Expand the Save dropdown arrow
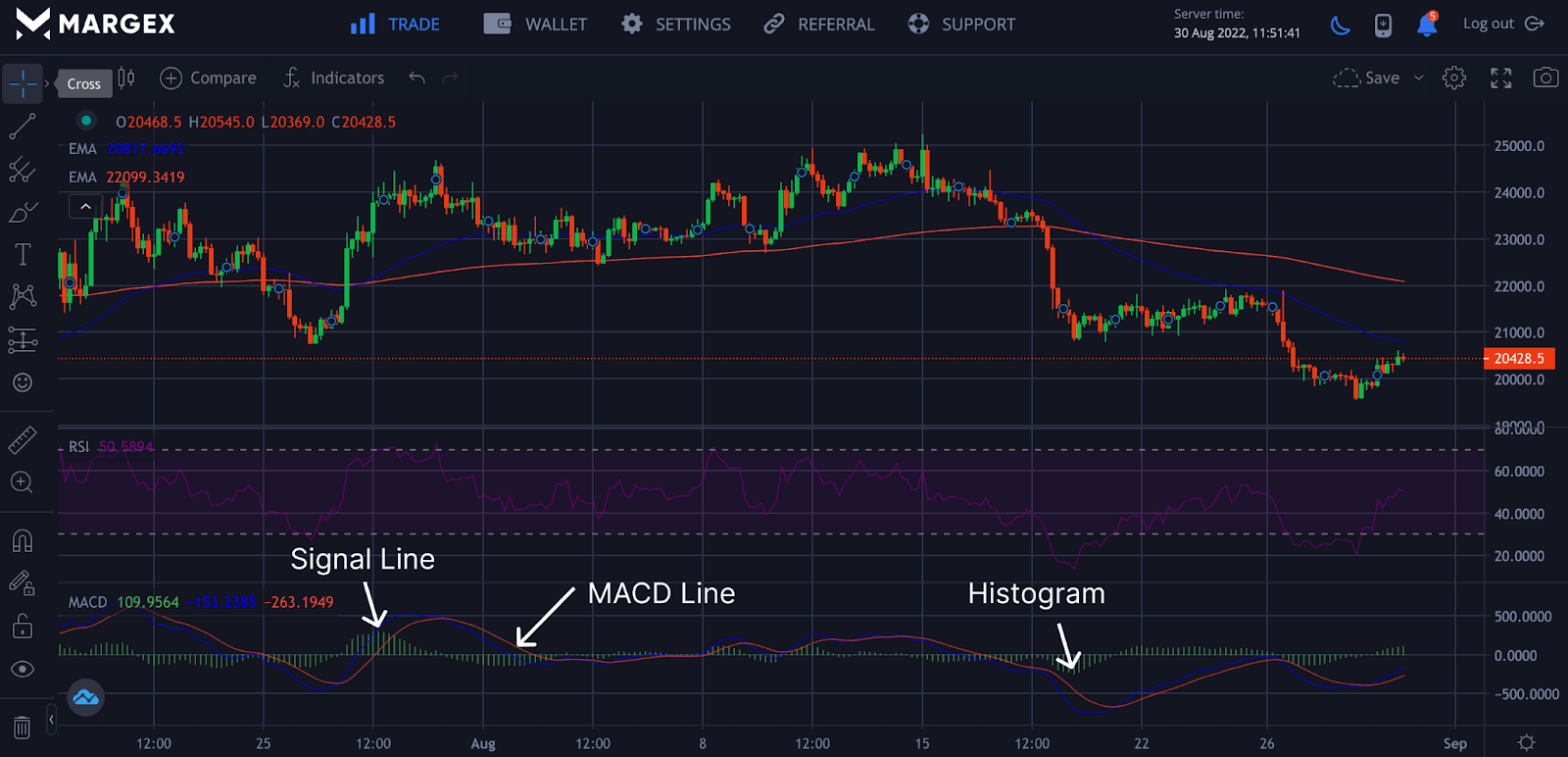 (1418, 77)
